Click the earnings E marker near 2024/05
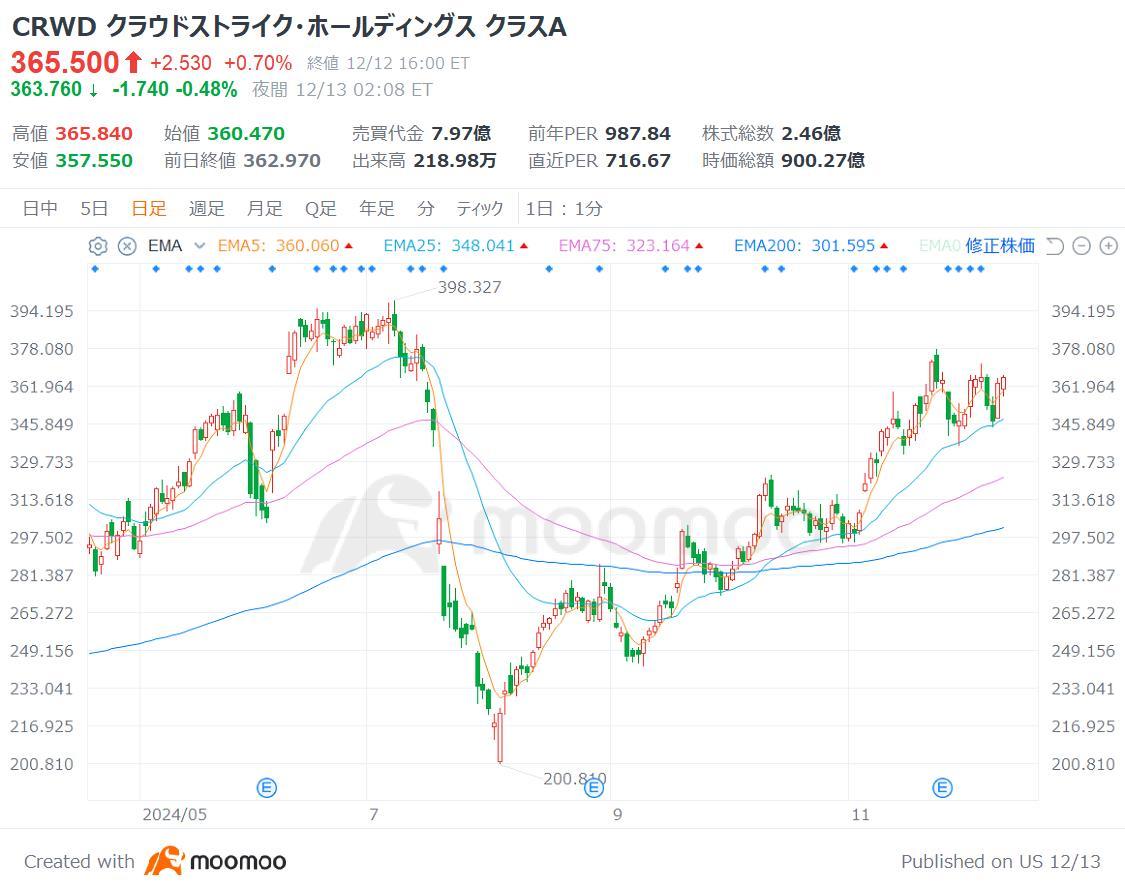 267,788
